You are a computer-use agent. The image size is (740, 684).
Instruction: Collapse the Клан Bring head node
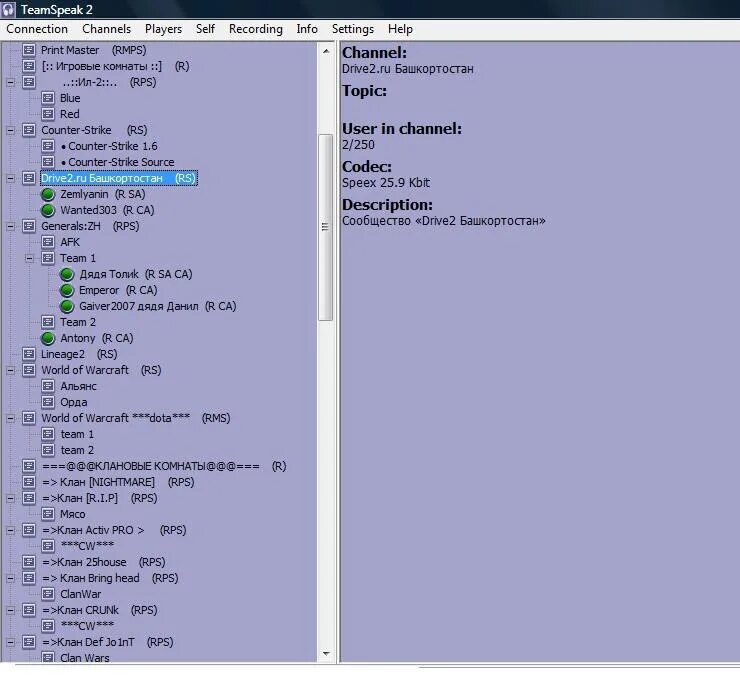click(x=10, y=579)
